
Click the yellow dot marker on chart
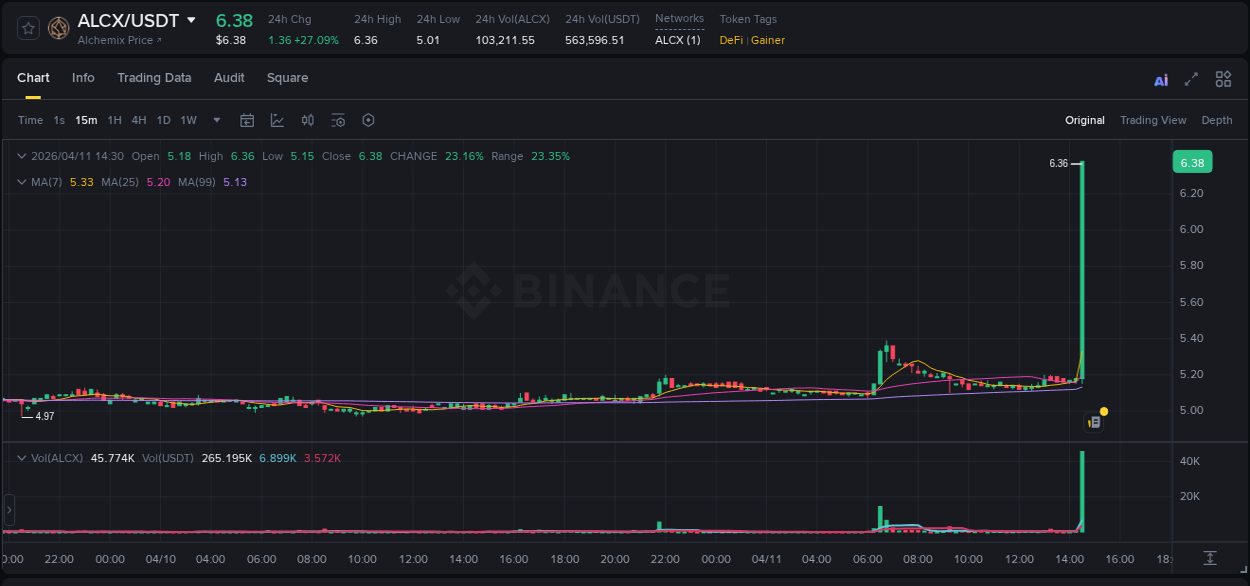coord(1103,411)
